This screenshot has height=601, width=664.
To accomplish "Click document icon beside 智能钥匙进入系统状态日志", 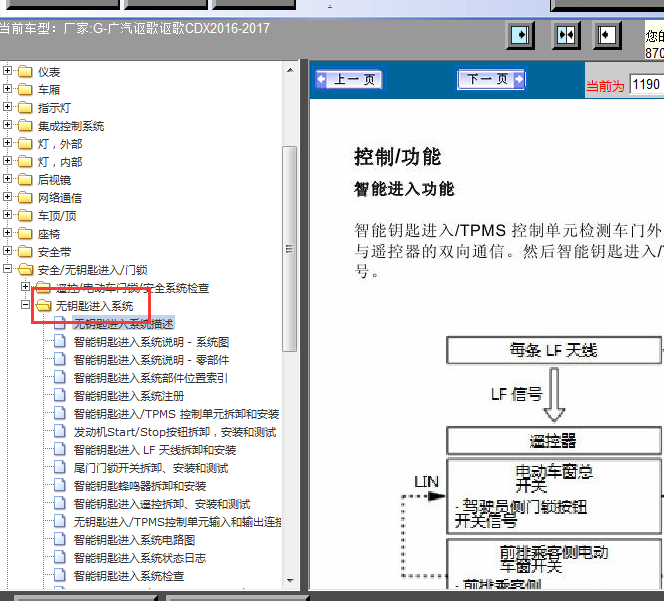I will tap(60, 557).
